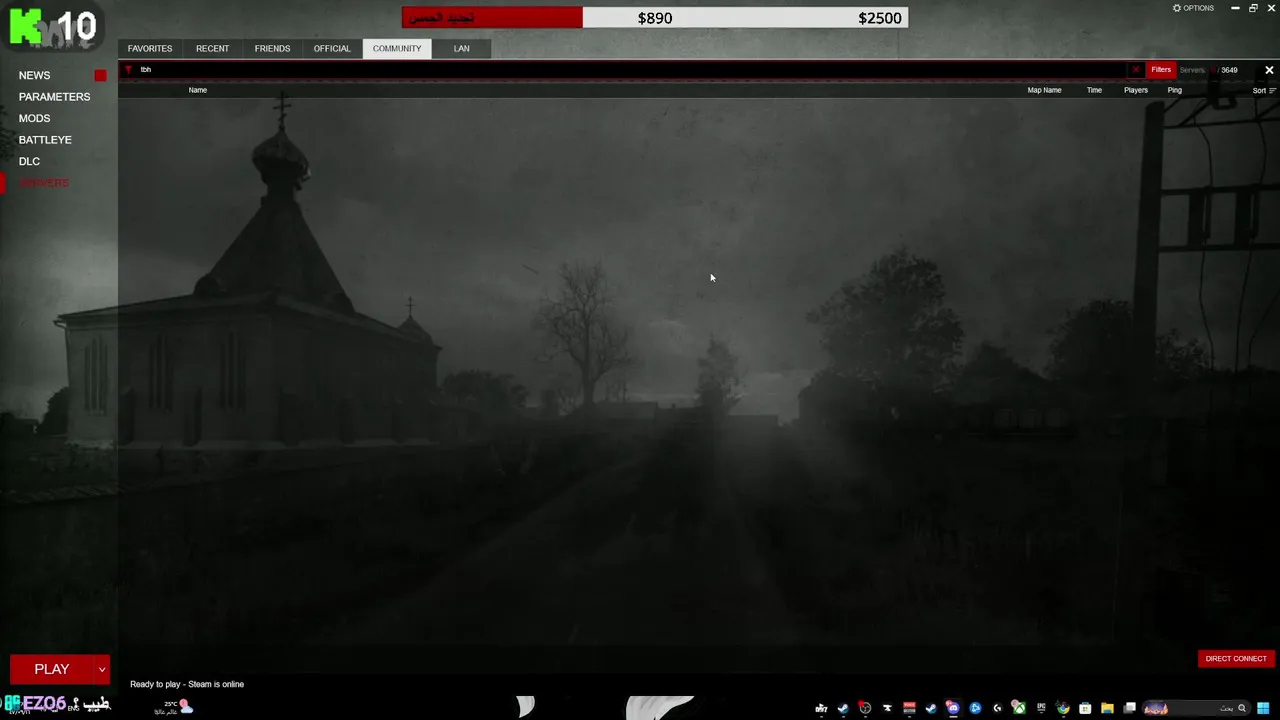Switch to the Favorites tab

(x=150, y=48)
